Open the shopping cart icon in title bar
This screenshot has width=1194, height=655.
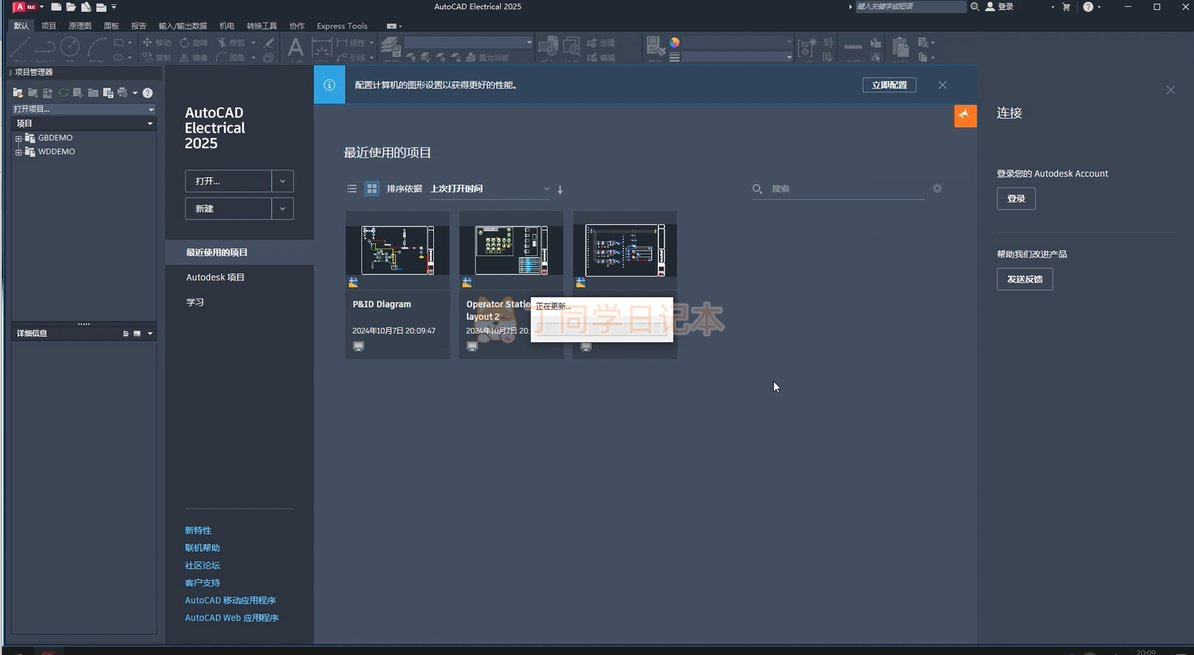[x=1066, y=7]
